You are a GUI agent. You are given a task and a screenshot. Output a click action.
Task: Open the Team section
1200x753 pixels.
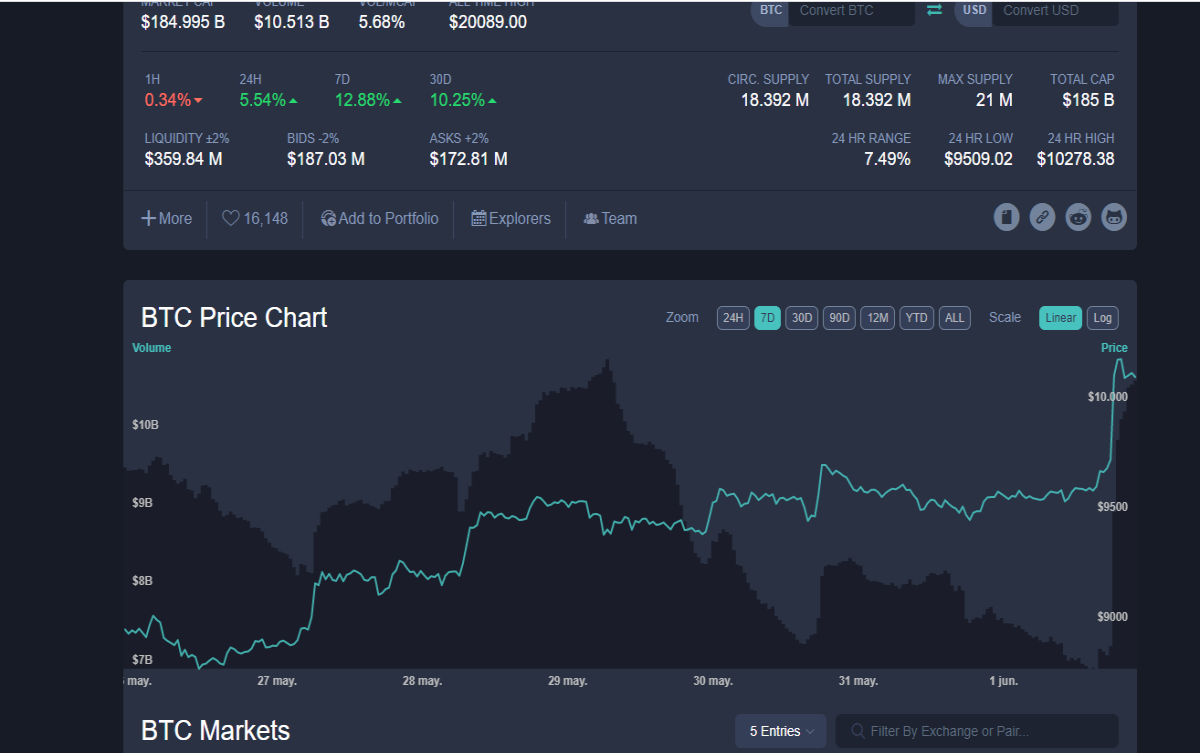pos(610,218)
